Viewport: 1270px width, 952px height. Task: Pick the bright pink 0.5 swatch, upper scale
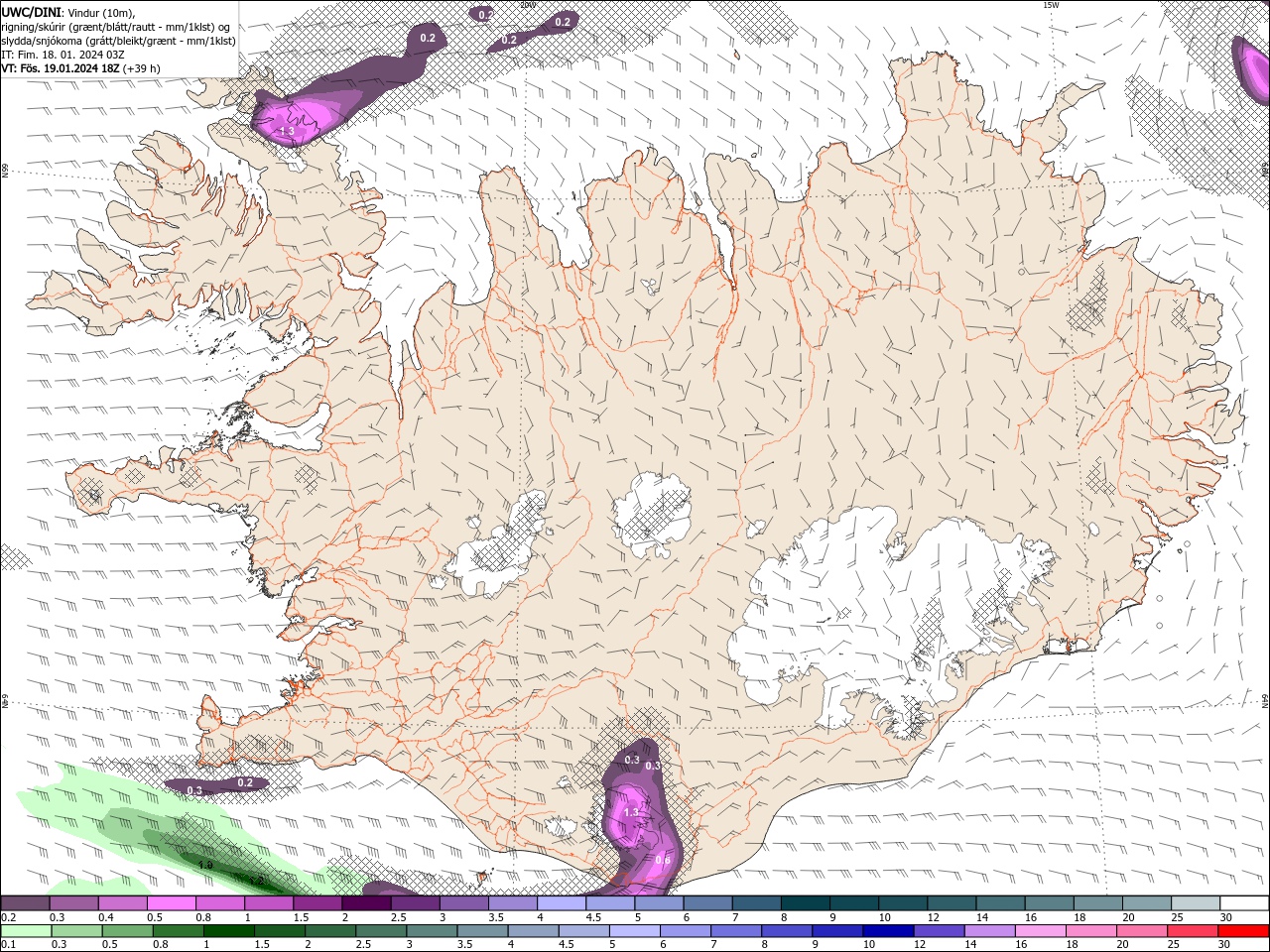point(171,903)
